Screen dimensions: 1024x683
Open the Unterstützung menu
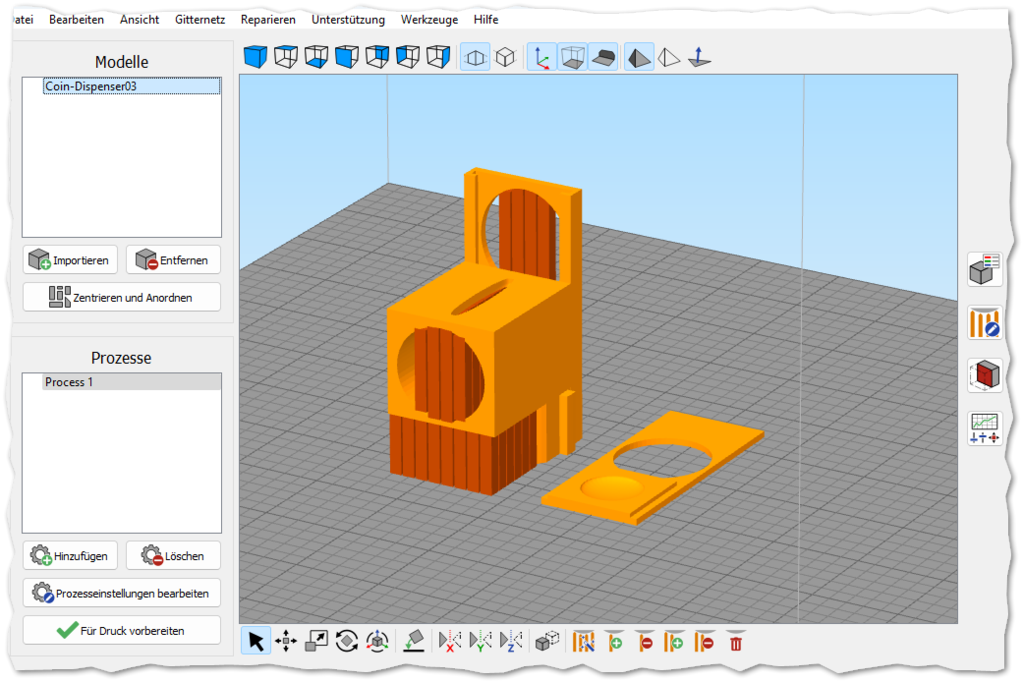(x=348, y=19)
